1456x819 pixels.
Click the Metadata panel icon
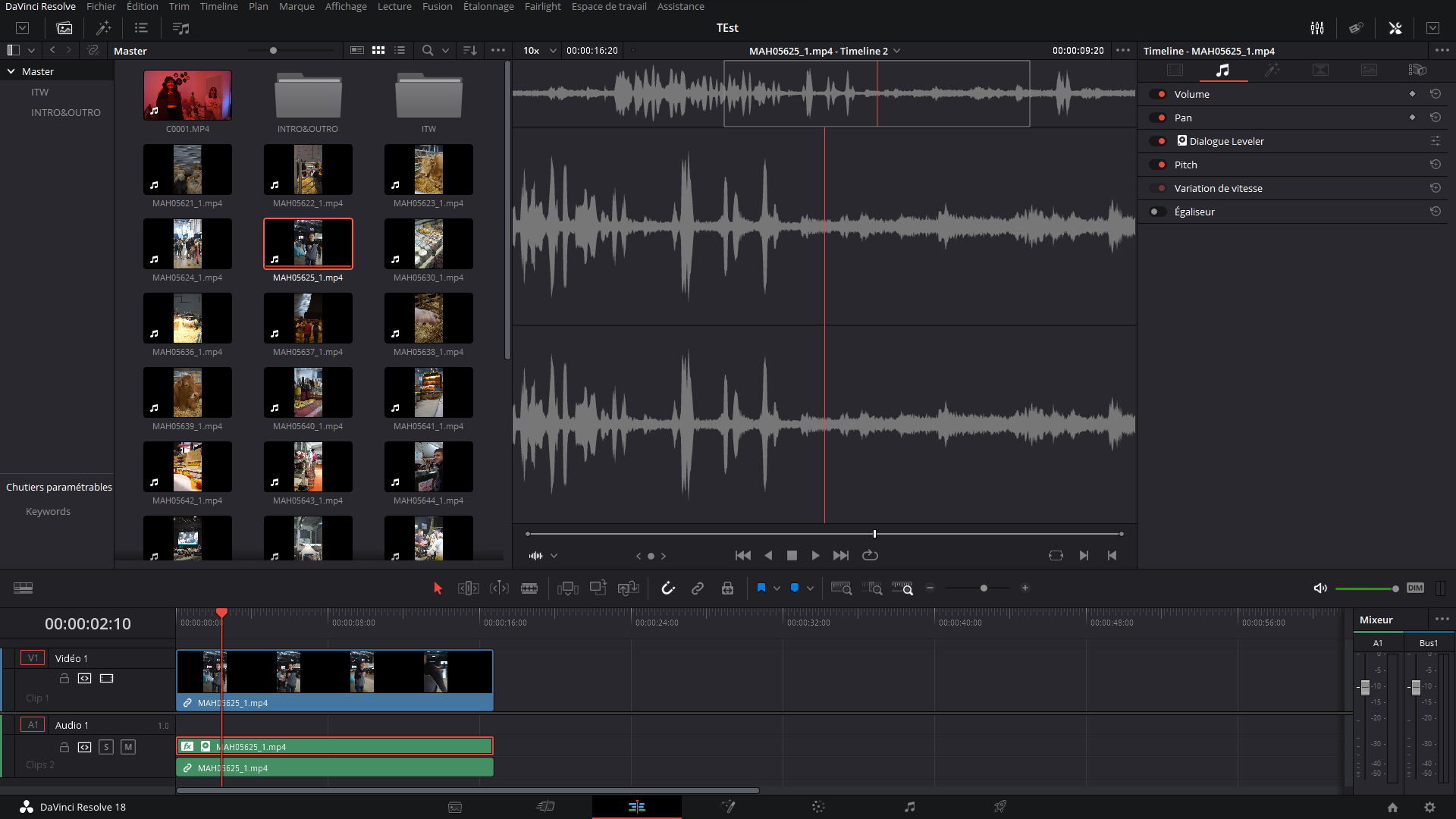pos(1356,28)
